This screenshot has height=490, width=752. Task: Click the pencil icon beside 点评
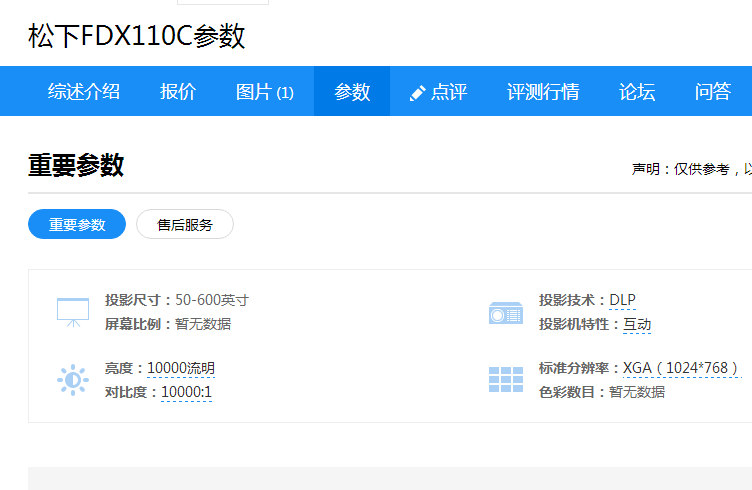coord(417,93)
